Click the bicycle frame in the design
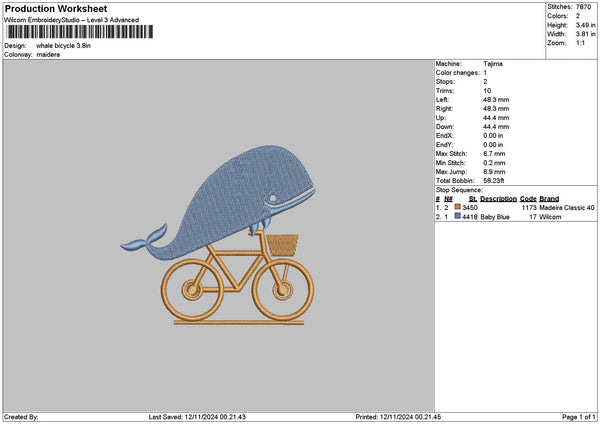Screen dimensions: 600x424 coord(233,272)
